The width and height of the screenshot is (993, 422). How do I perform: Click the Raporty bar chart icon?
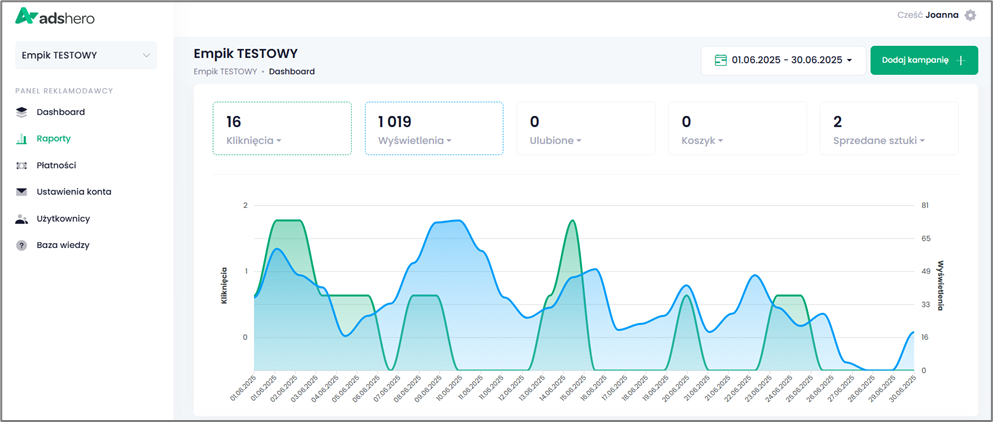tap(22, 139)
